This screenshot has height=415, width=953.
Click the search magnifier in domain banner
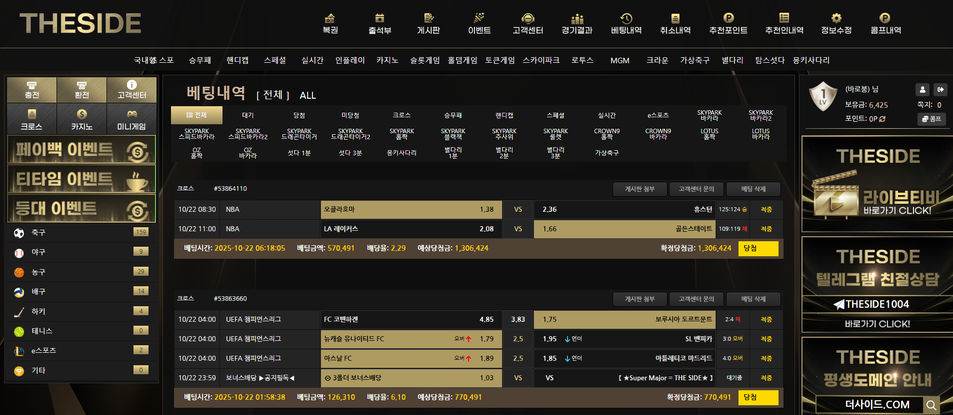pyautogui.click(x=932, y=404)
